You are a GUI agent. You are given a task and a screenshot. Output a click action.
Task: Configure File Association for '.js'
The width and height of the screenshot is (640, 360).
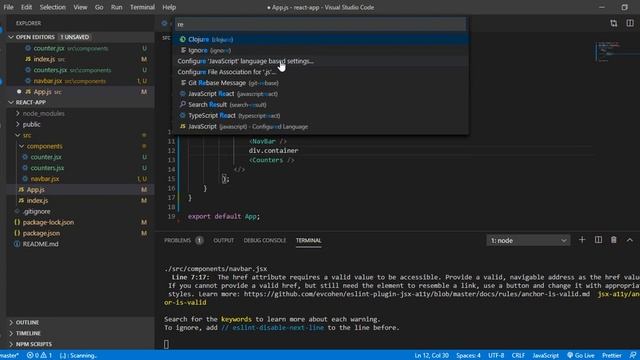[320, 72]
